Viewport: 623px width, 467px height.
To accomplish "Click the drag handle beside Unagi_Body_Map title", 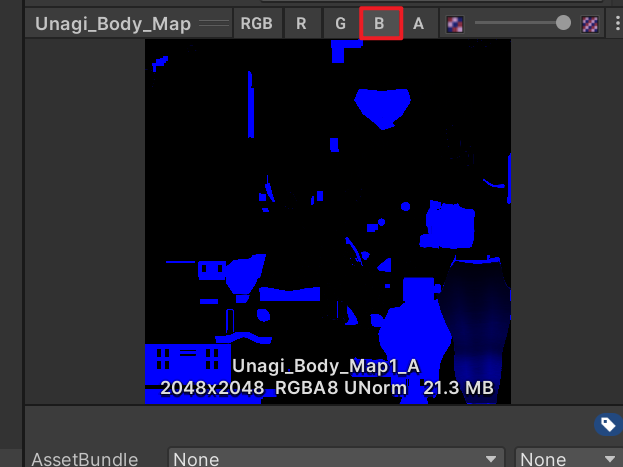I will click(211, 23).
